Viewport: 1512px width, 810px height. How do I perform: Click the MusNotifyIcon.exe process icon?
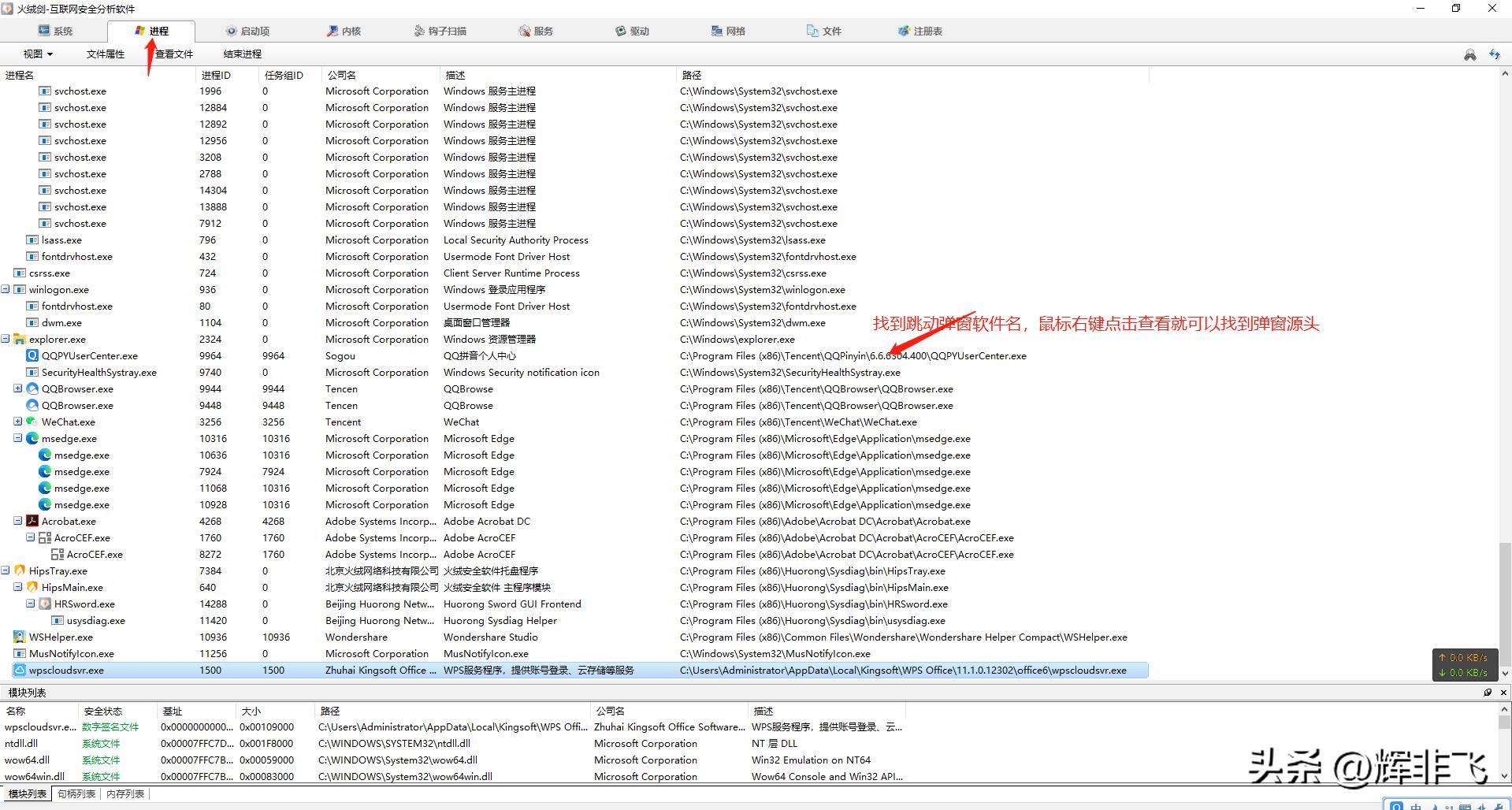point(20,654)
